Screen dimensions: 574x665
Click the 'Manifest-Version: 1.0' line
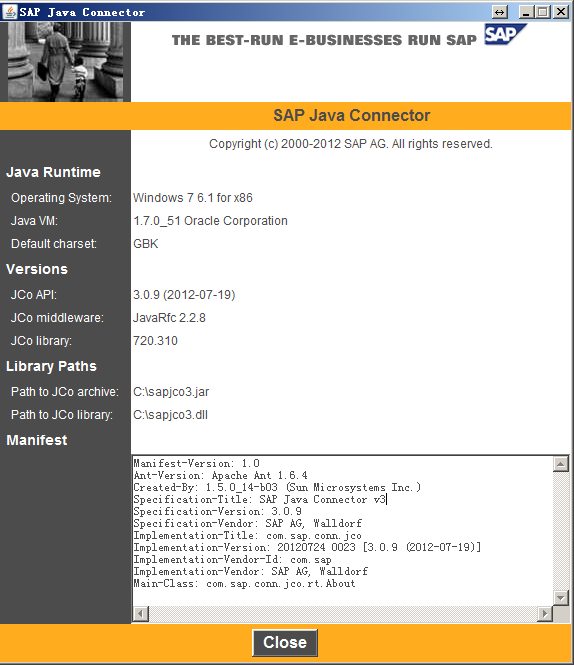coord(196,463)
